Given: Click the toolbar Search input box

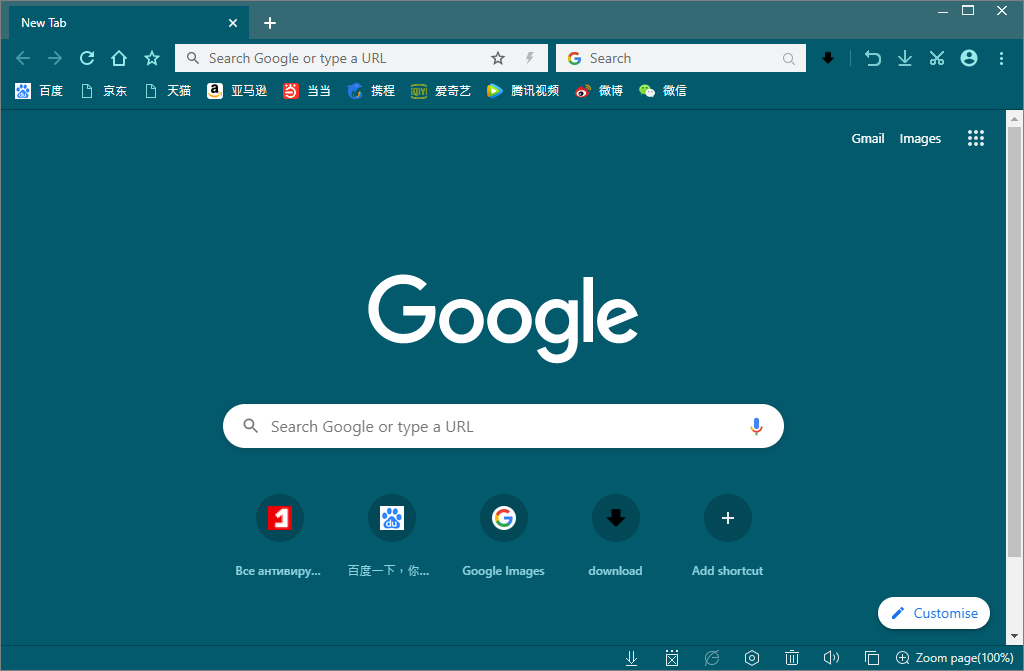Looking at the screenshot, I should 680,58.
